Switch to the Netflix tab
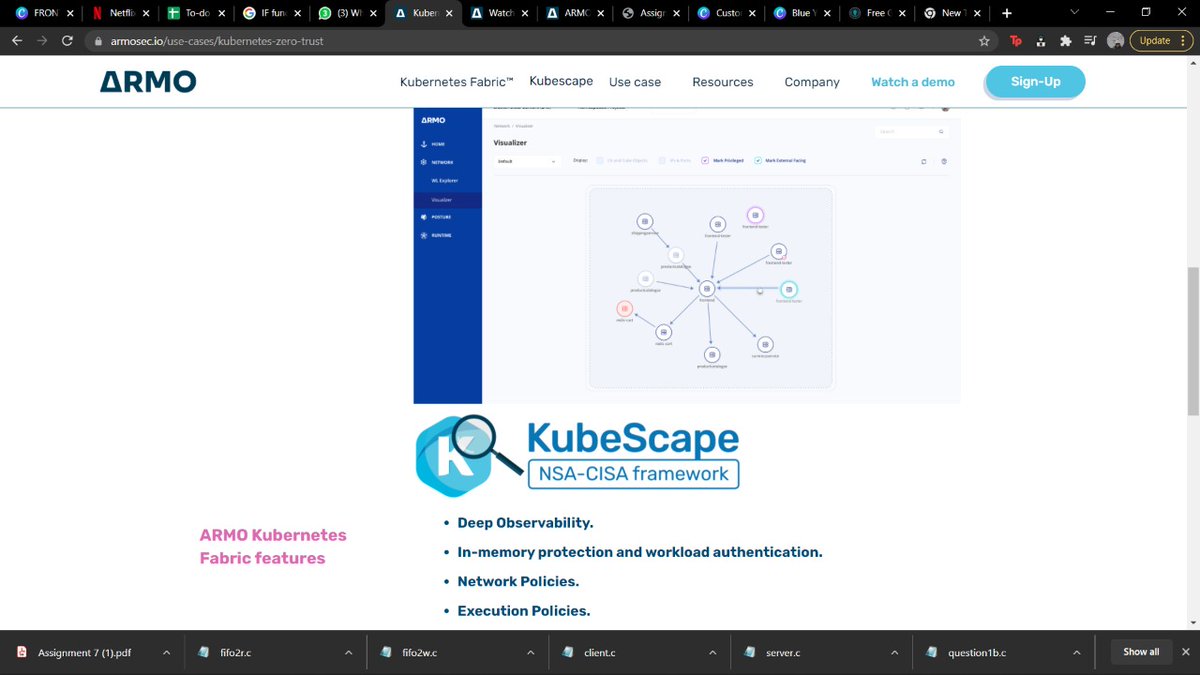Image resolution: width=1200 pixels, height=675 pixels. (118, 13)
